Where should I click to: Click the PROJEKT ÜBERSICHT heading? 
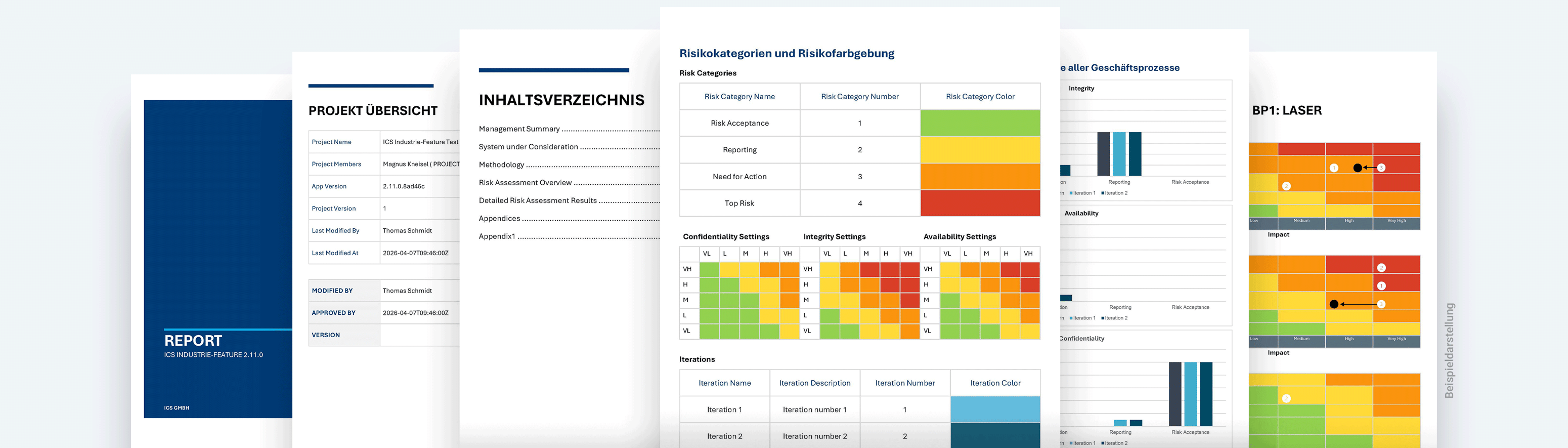(x=372, y=111)
